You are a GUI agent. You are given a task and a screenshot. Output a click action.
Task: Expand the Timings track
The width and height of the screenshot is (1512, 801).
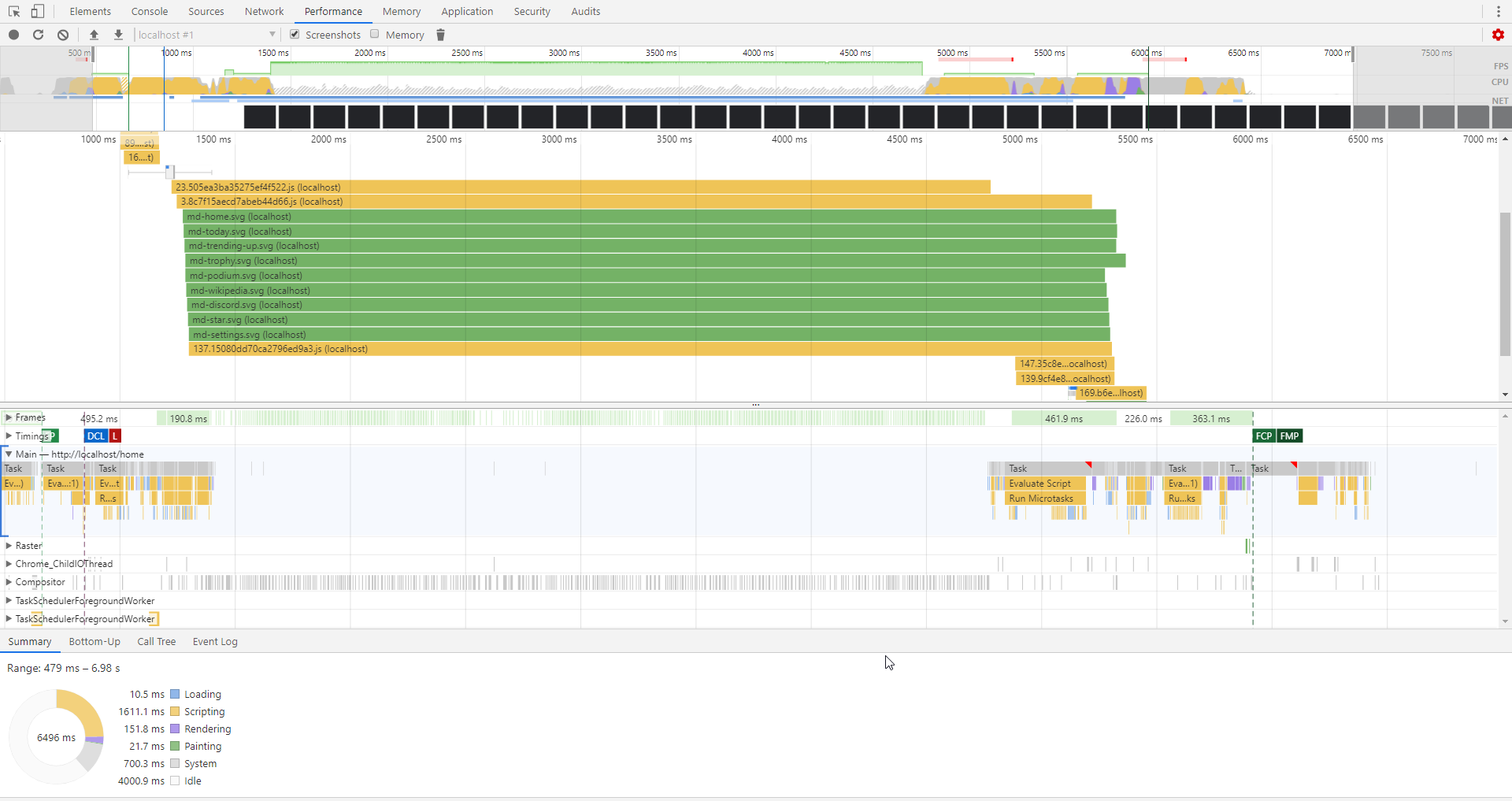pos(9,436)
